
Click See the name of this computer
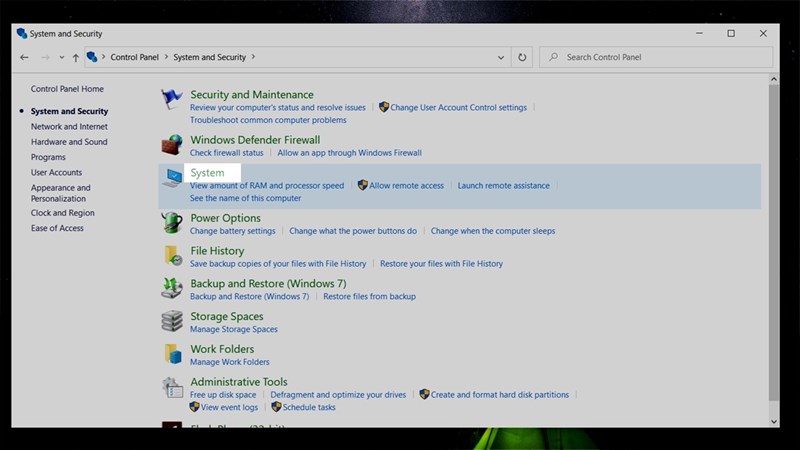[x=245, y=198]
